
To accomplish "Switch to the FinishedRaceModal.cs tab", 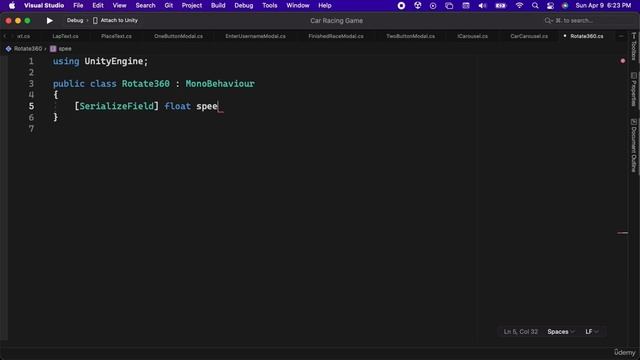I will pos(336,36).
